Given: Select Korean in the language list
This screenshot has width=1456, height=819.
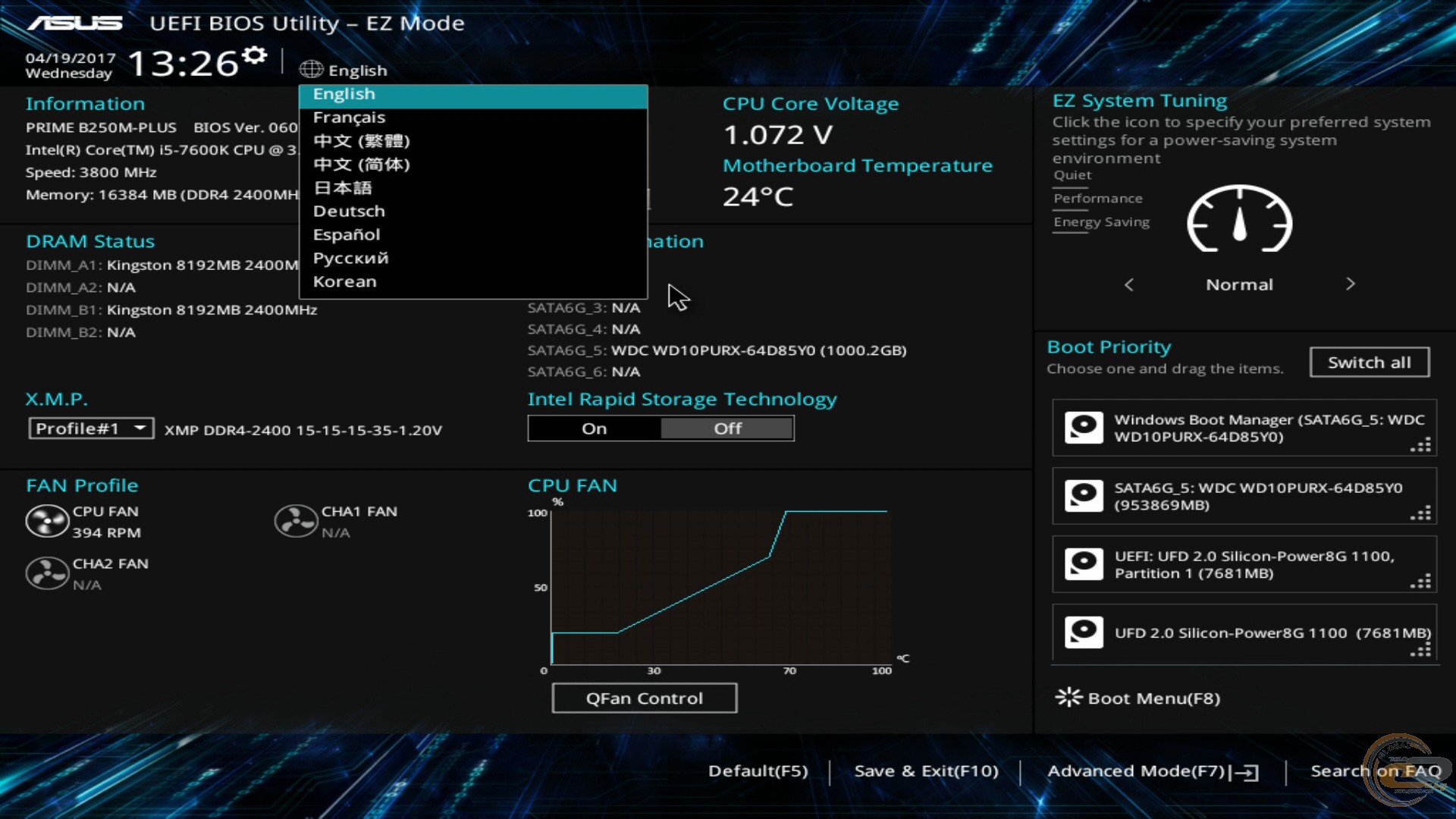Looking at the screenshot, I should coord(473,282).
